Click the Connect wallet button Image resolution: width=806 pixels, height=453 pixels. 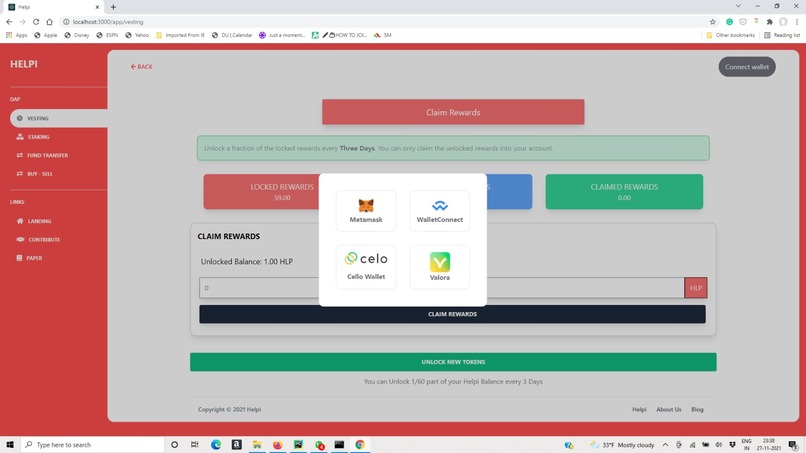747,67
